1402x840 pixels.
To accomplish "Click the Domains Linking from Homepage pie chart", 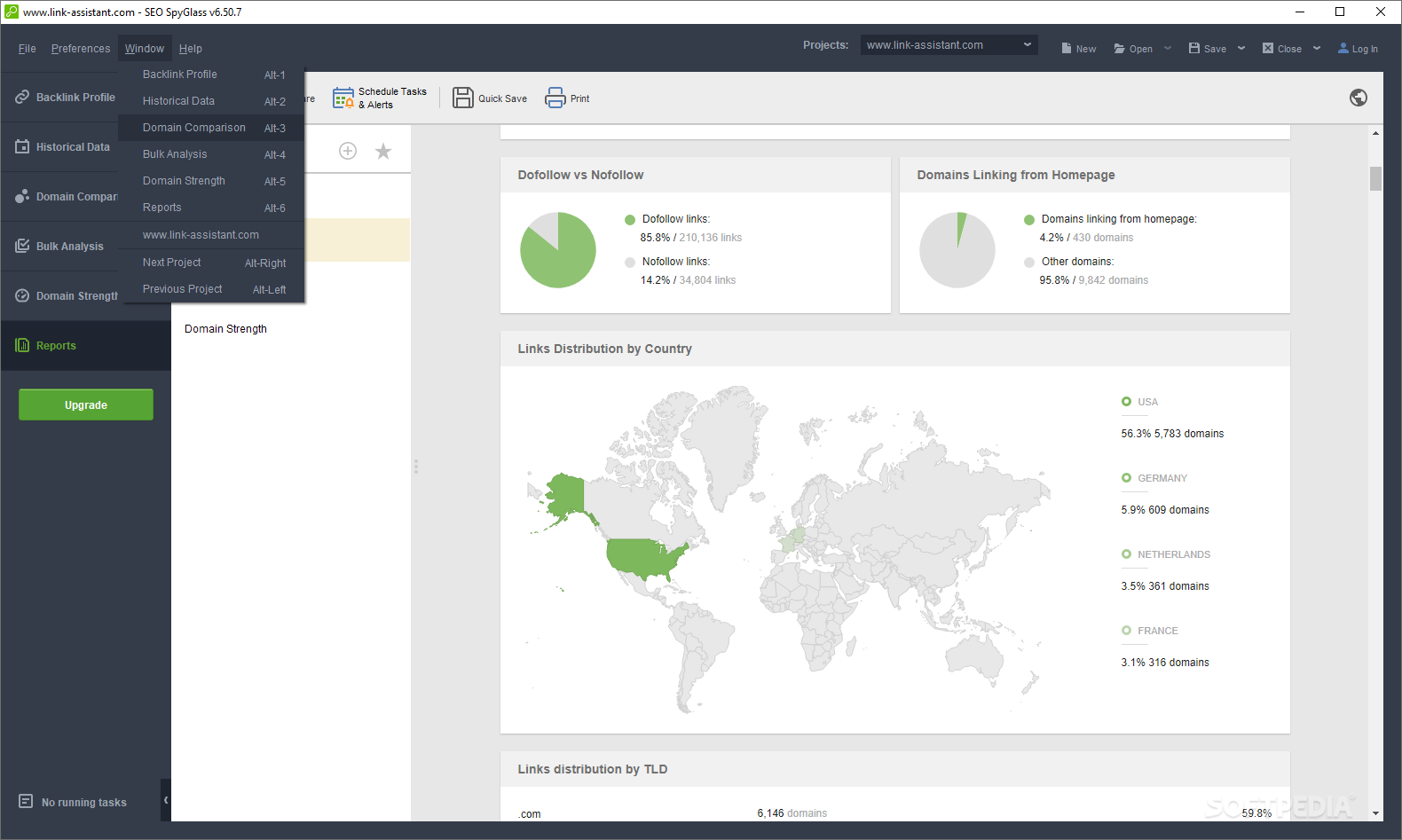I will 957,250.
